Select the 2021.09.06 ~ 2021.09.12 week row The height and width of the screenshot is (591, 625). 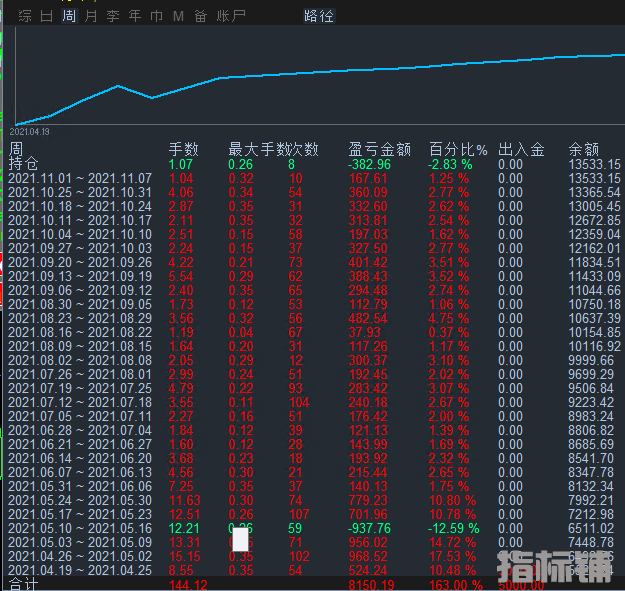tap(314, 290)
